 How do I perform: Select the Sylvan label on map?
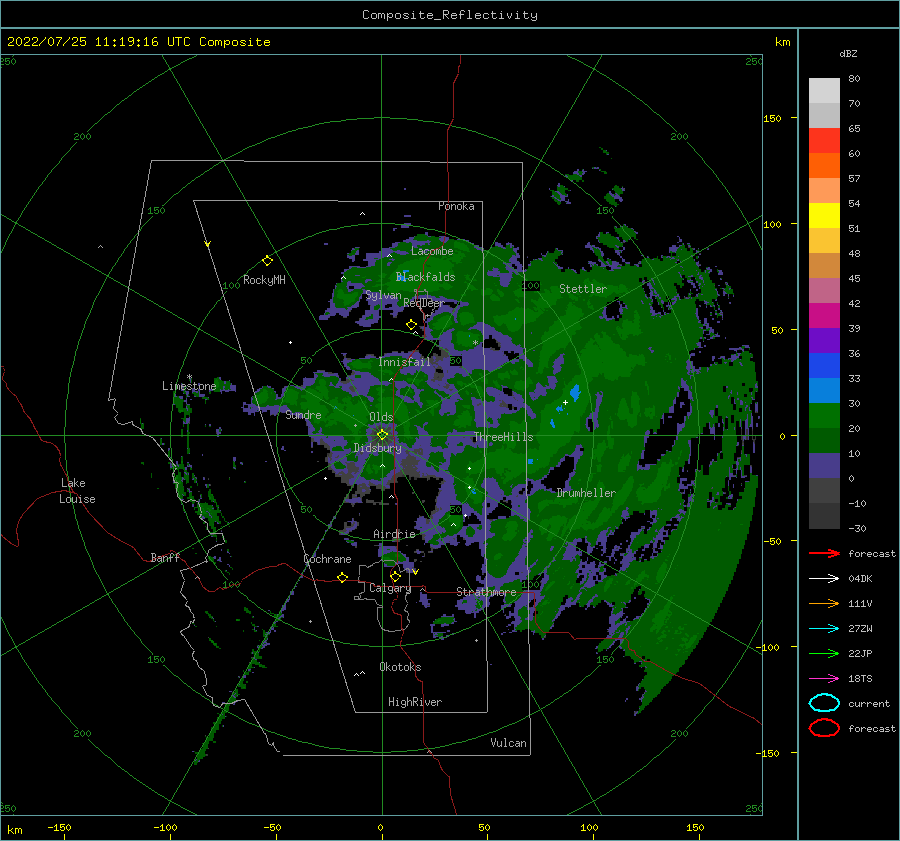383,296
